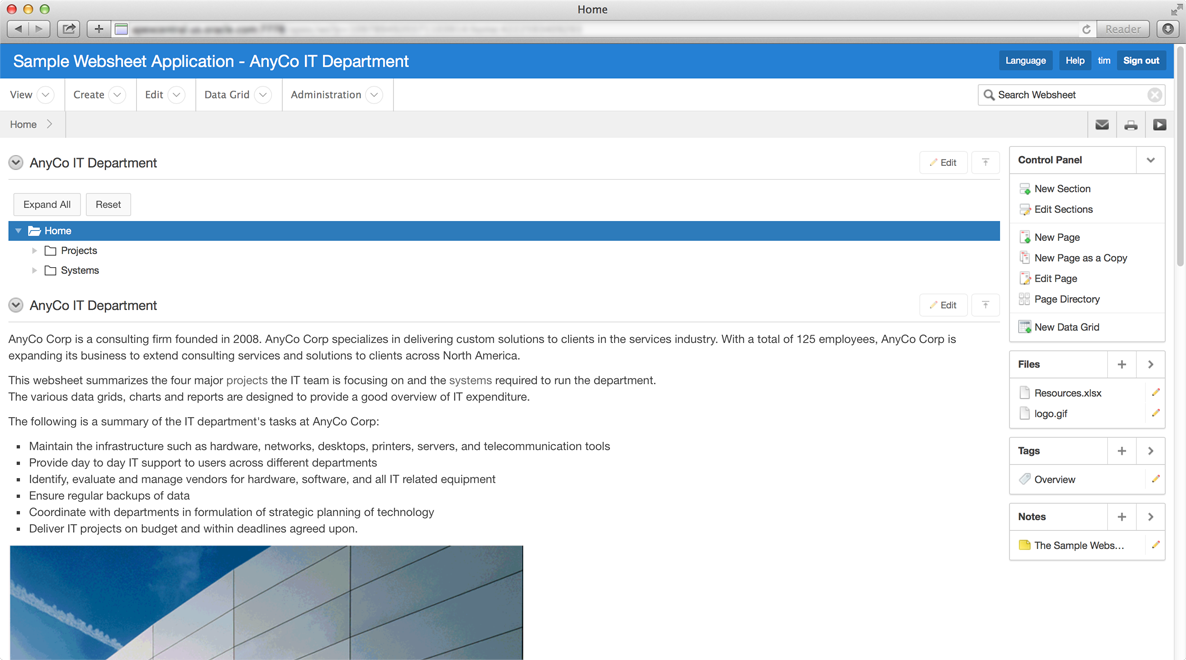The width and height of the screenshot is (1186, 660).
Task: Clear the Search Websheet field
Action: tap(1154, 95)
